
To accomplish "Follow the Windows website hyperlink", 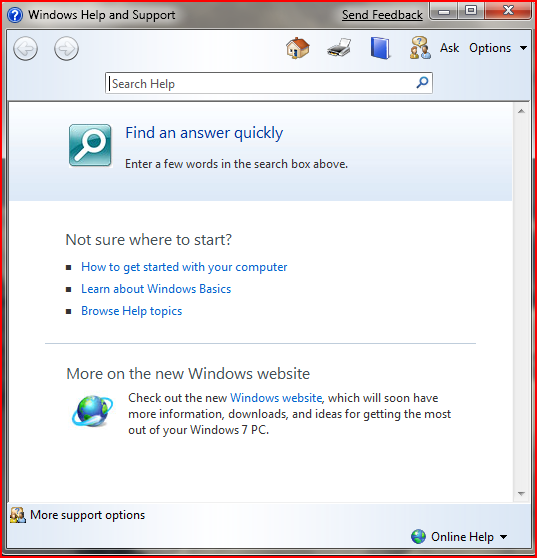I will [x=276, y=398].
